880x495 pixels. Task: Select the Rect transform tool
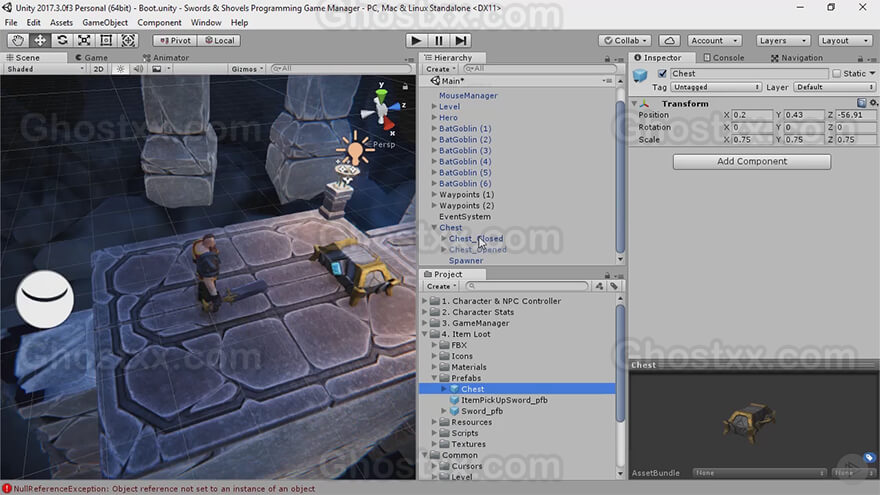[x=106, y=40]
